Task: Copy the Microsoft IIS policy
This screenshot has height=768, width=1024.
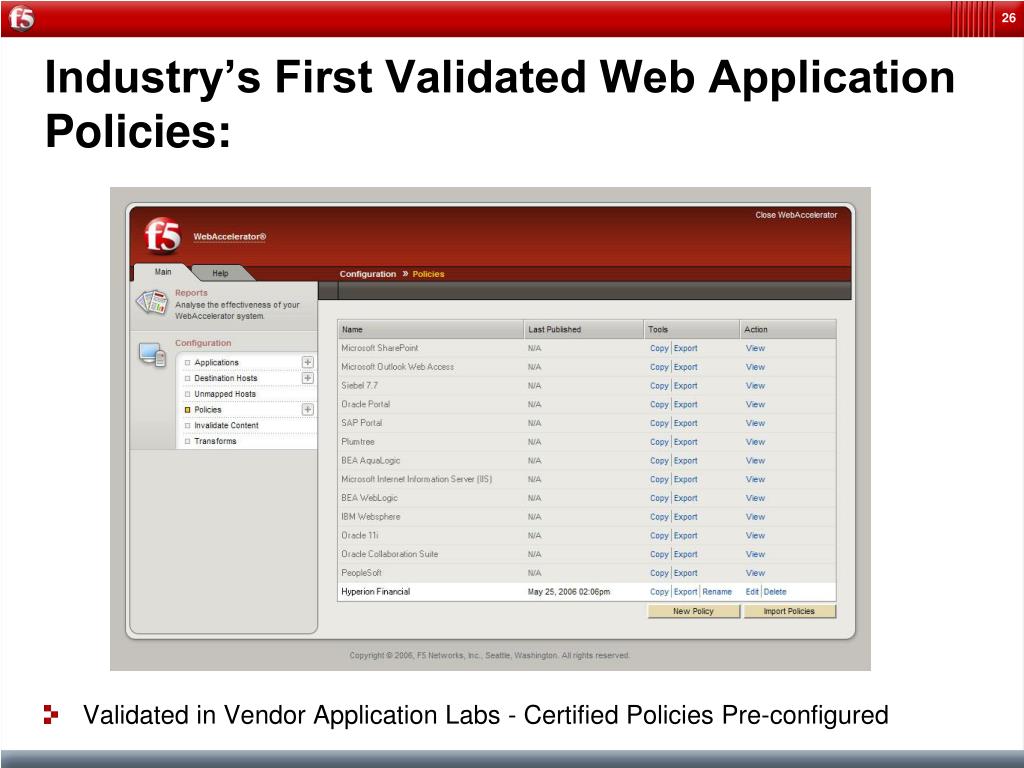Action: pos(659,479)
